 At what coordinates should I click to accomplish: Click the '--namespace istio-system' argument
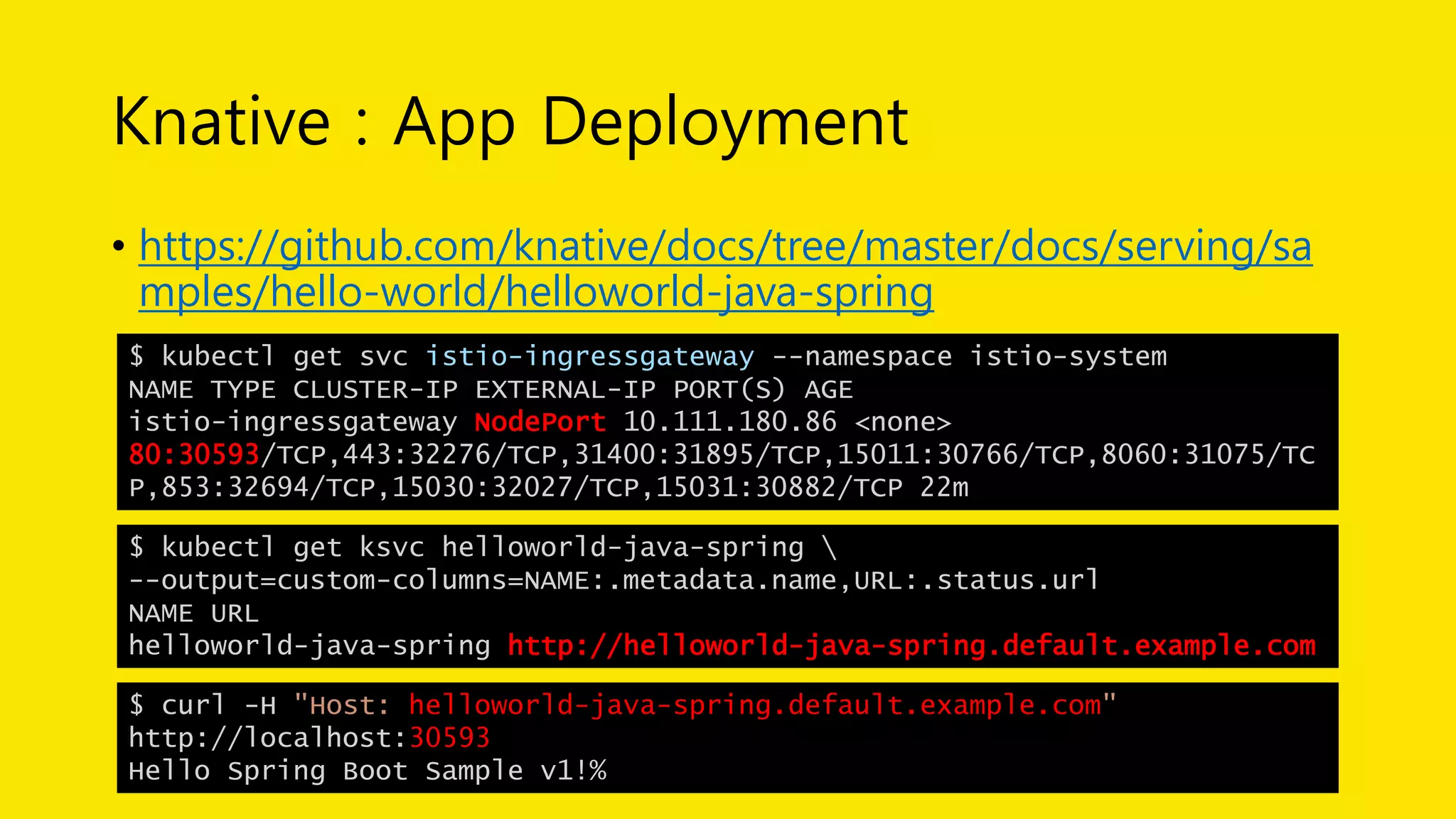click(969, 356)
